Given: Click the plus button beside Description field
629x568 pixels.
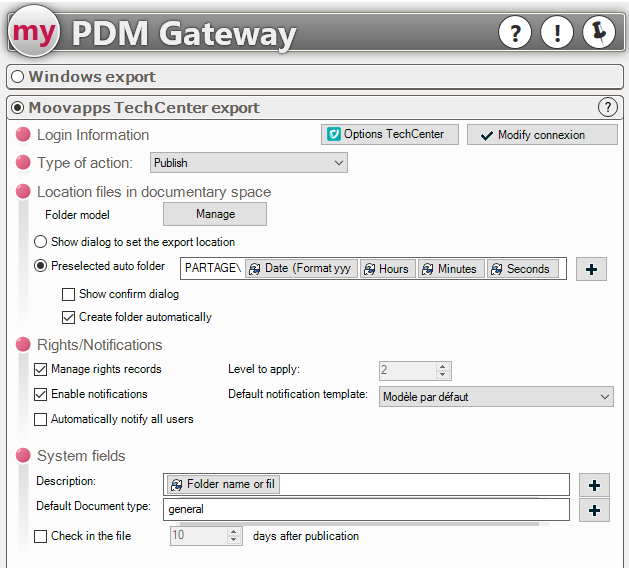Looking at the screenshot, I should point(594,485).
